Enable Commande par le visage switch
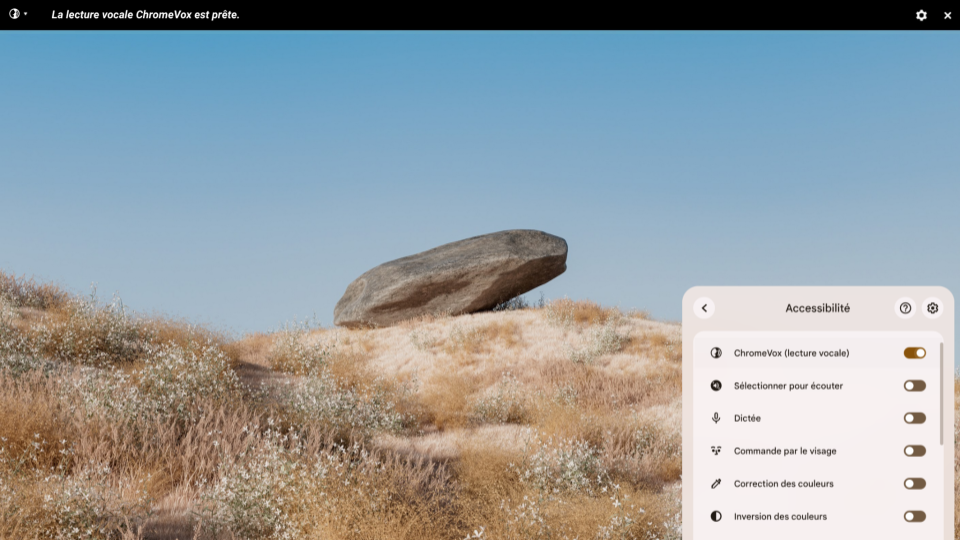Viewport: 960px width, 540px height. (914, 451)
